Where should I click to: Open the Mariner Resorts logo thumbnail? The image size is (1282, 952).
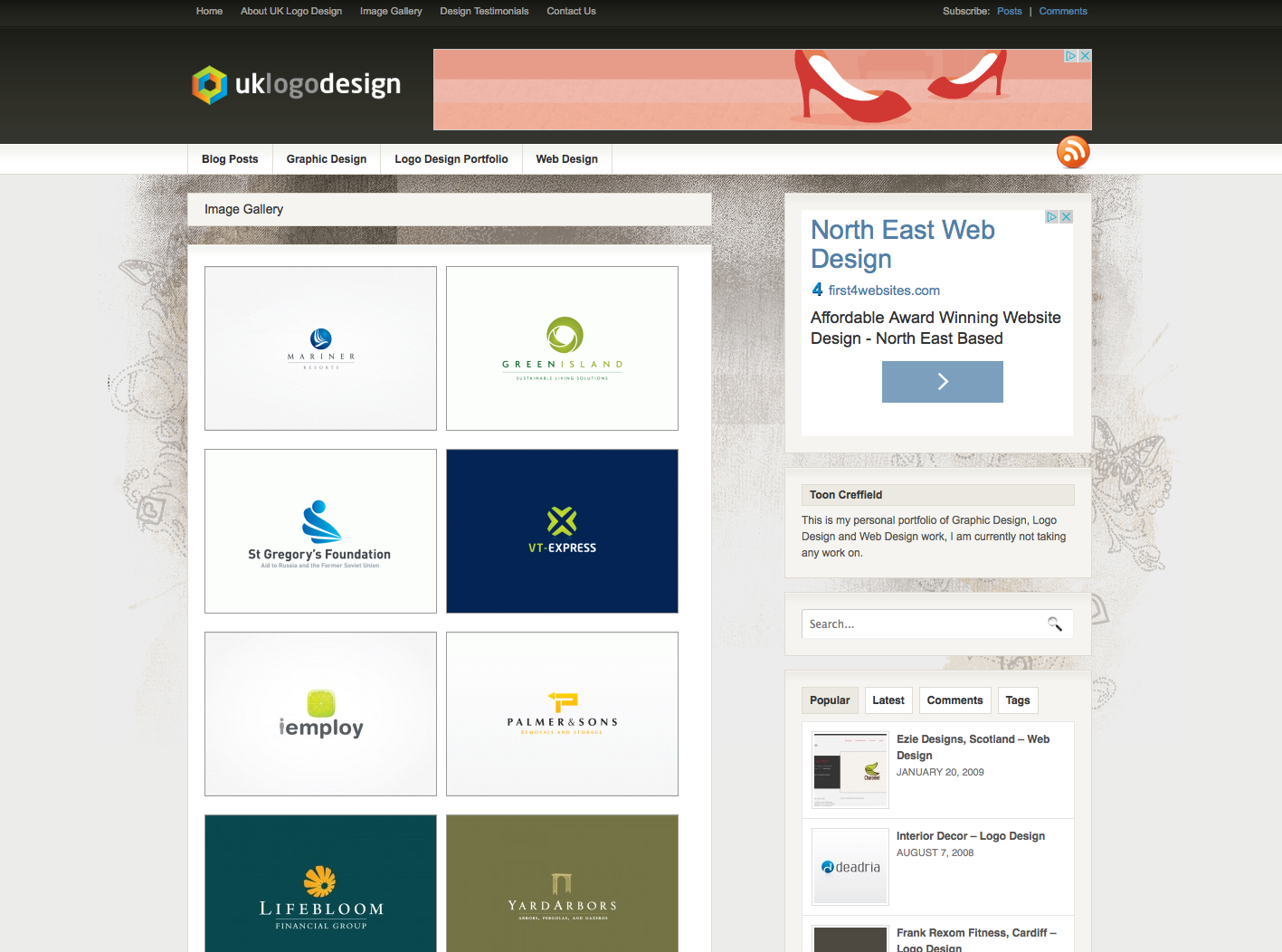pos(320,348)
